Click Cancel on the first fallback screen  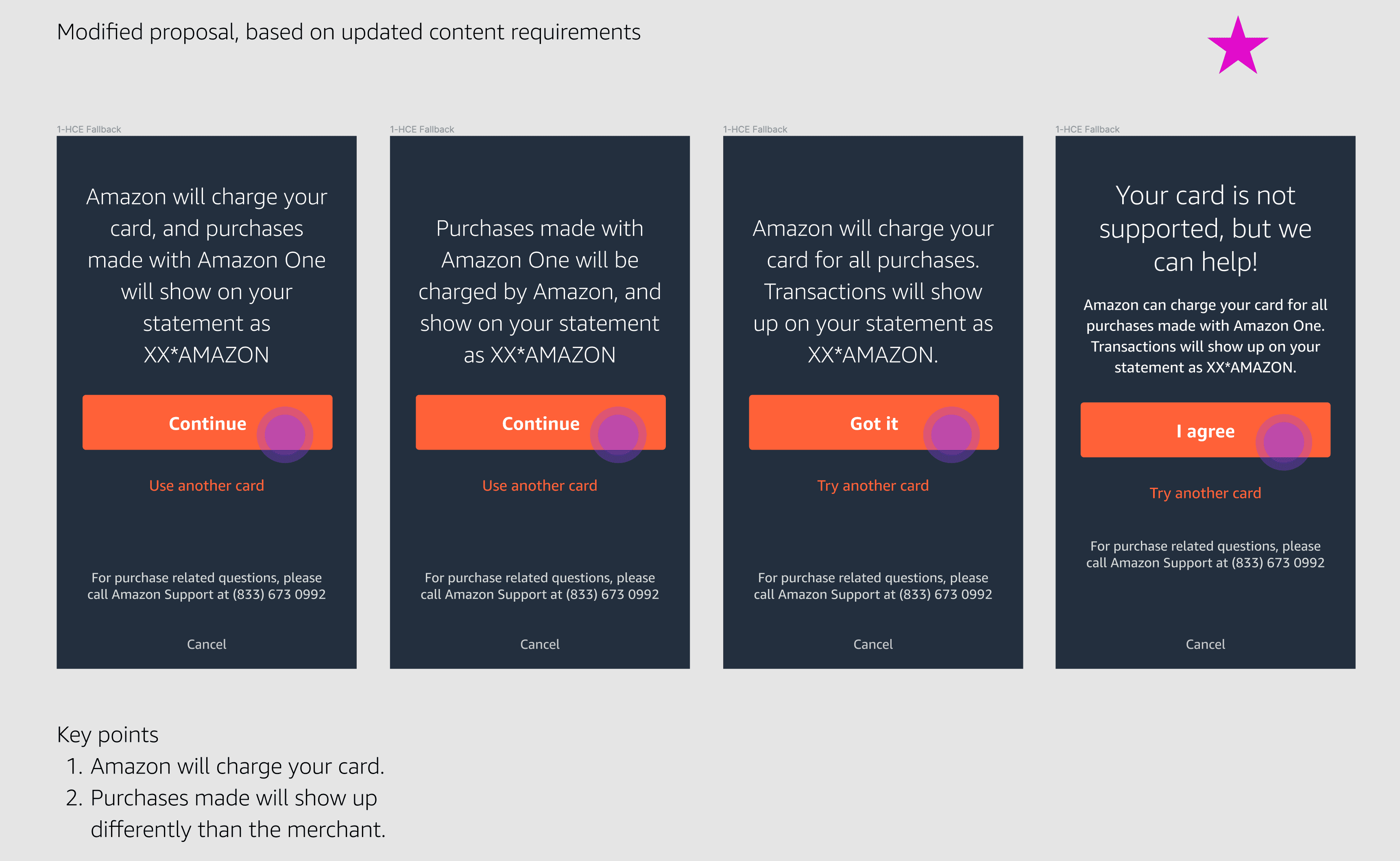[206, 644]
